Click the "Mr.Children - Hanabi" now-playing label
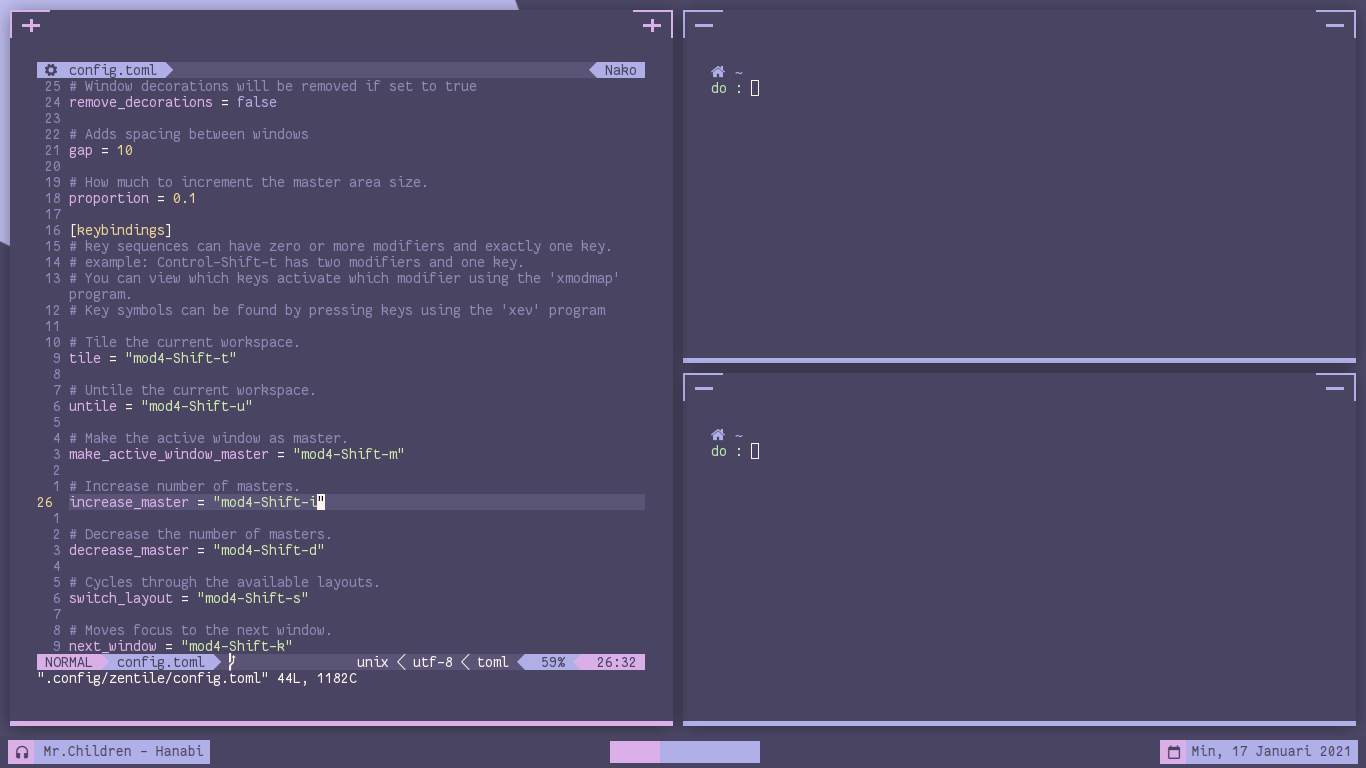This screenshot has height=768, width=1366. (123, 752)
